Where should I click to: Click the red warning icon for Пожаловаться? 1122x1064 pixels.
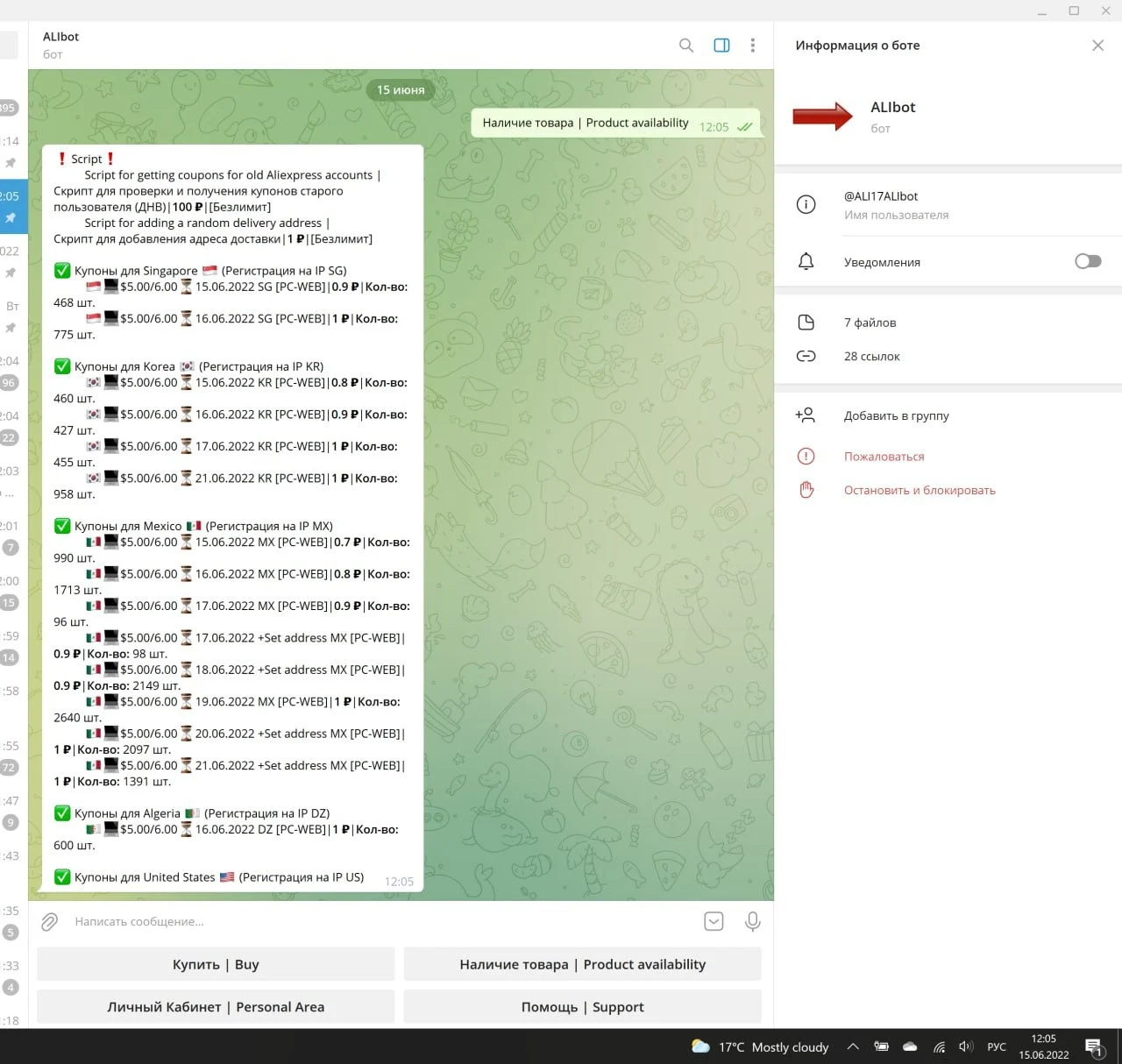pos(806,457)
